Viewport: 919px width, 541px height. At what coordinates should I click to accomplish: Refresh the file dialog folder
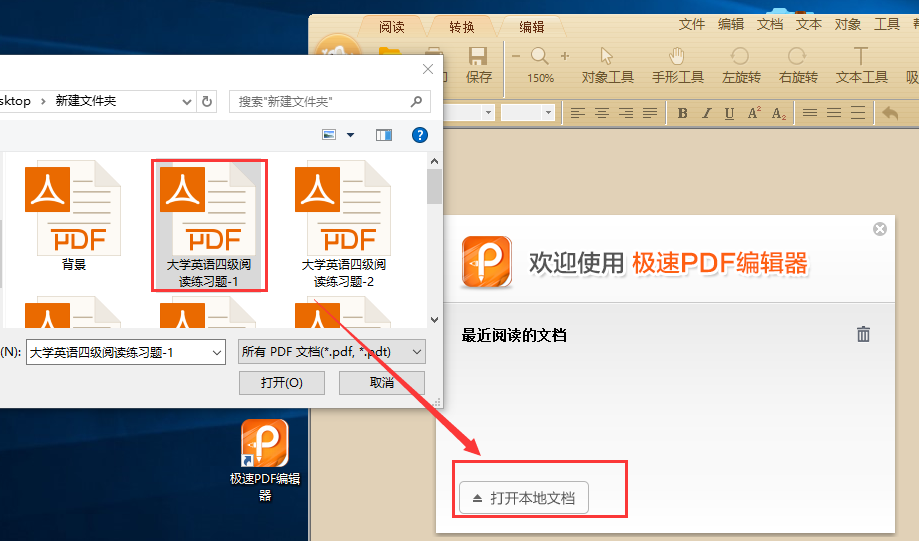pos(207,101)
